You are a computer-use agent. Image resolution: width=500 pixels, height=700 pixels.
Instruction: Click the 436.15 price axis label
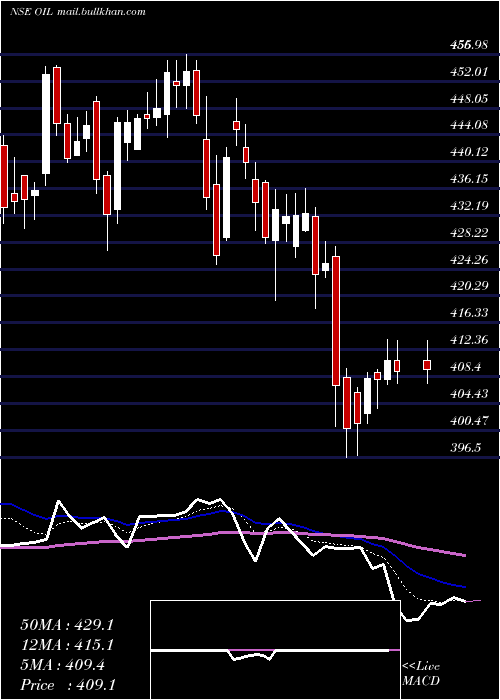click(469, 179)
